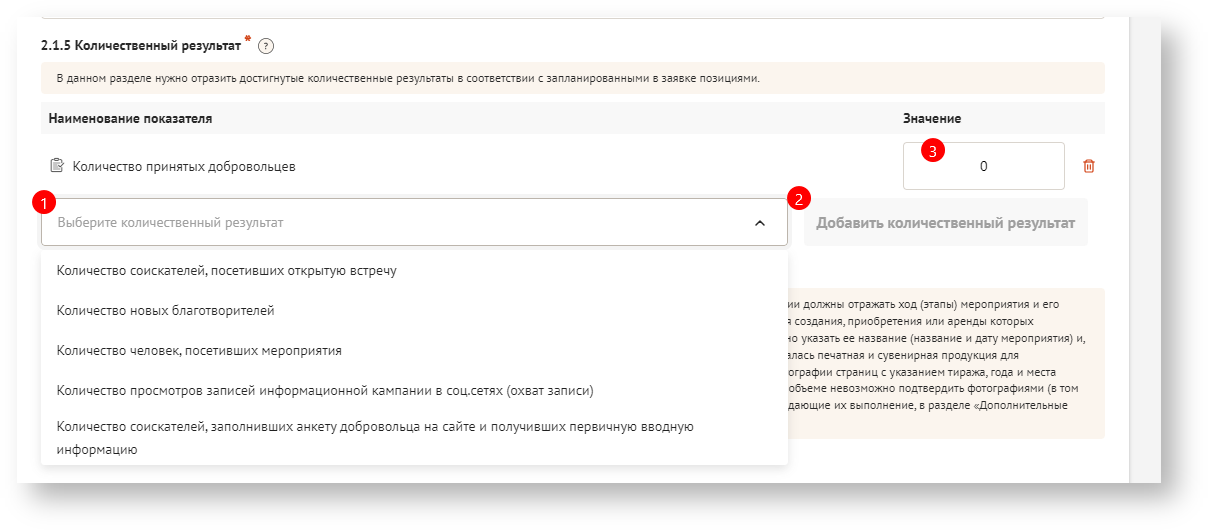Click the red marker number 2
Image resolution: width=1209 pixels, height=531 pixels.
(x=799, y=198)
